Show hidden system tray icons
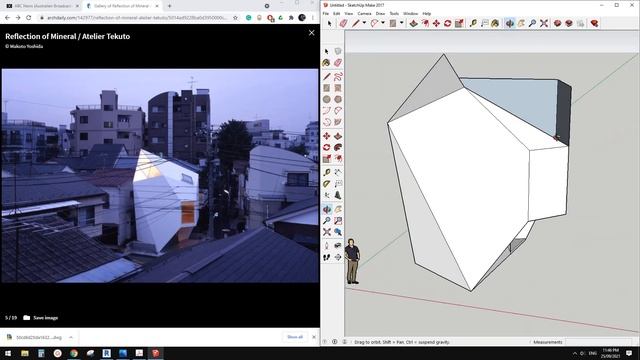Viewport: 640px width, 360px height. pos(575,353)
